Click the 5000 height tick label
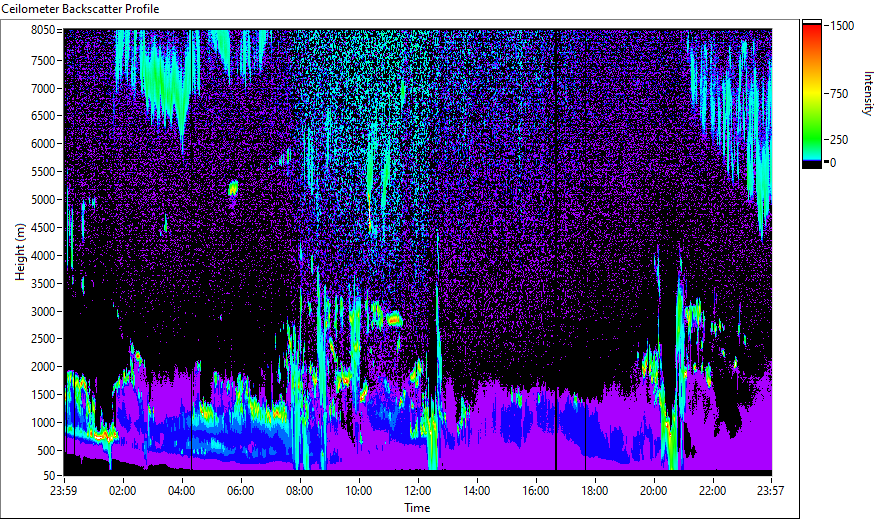 (x=43, y=200)
